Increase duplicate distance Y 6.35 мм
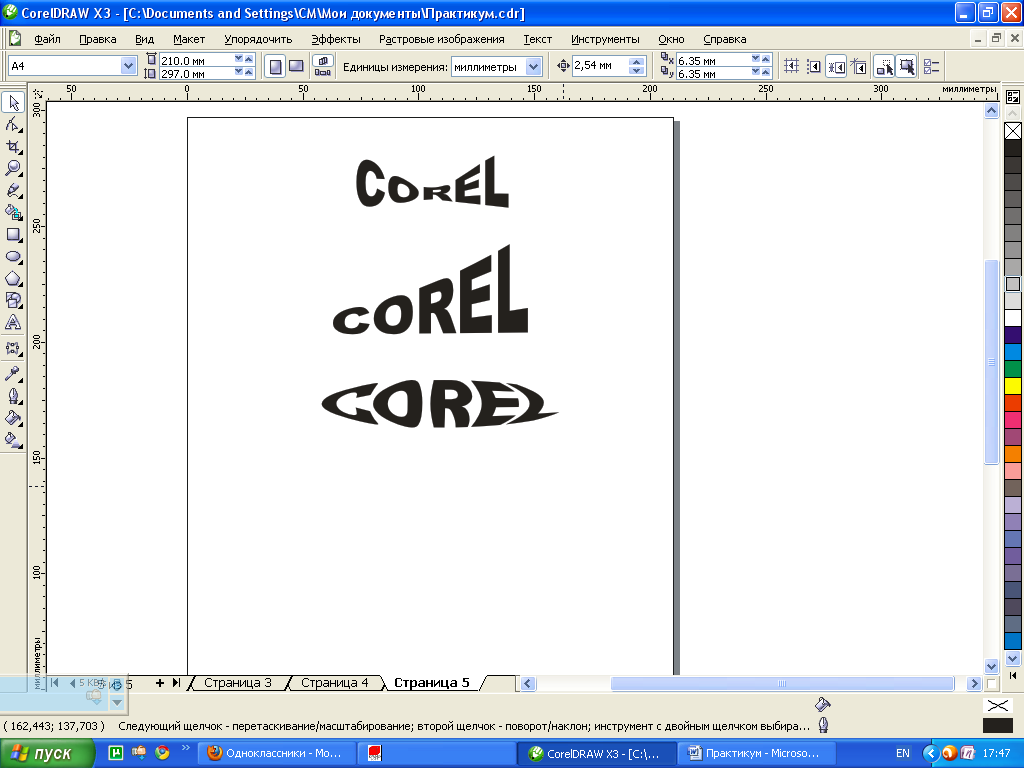 pos(765,72)
